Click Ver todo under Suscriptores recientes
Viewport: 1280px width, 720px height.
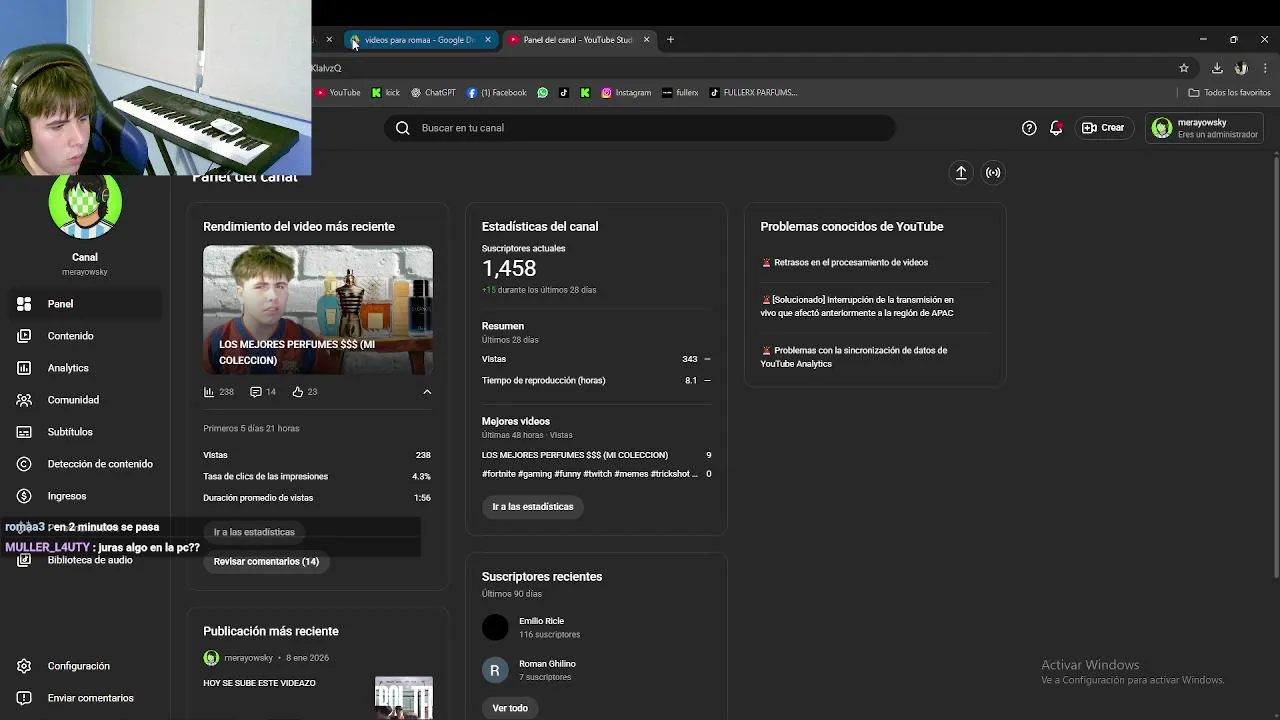coord(510,708)
